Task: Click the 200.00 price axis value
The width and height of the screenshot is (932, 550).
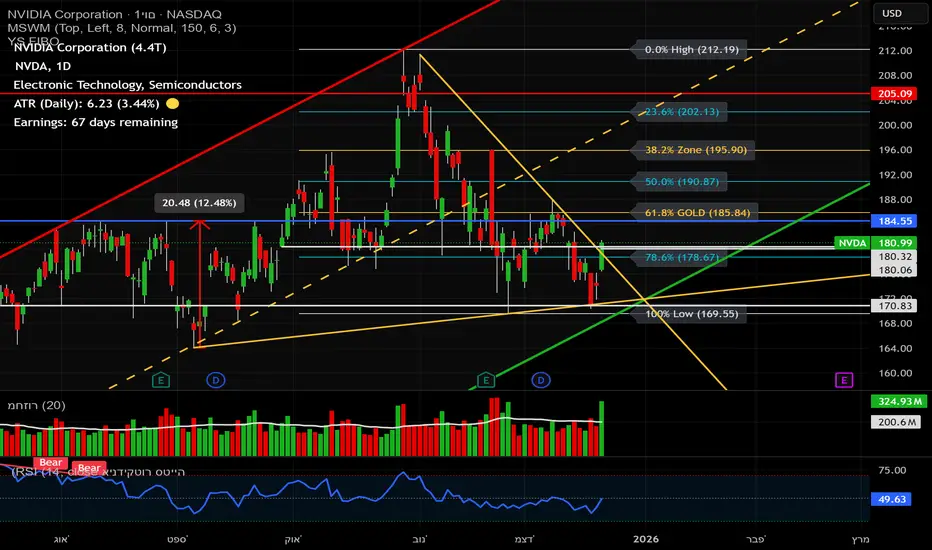Action: pyautogui.click(x=895, y=125)
